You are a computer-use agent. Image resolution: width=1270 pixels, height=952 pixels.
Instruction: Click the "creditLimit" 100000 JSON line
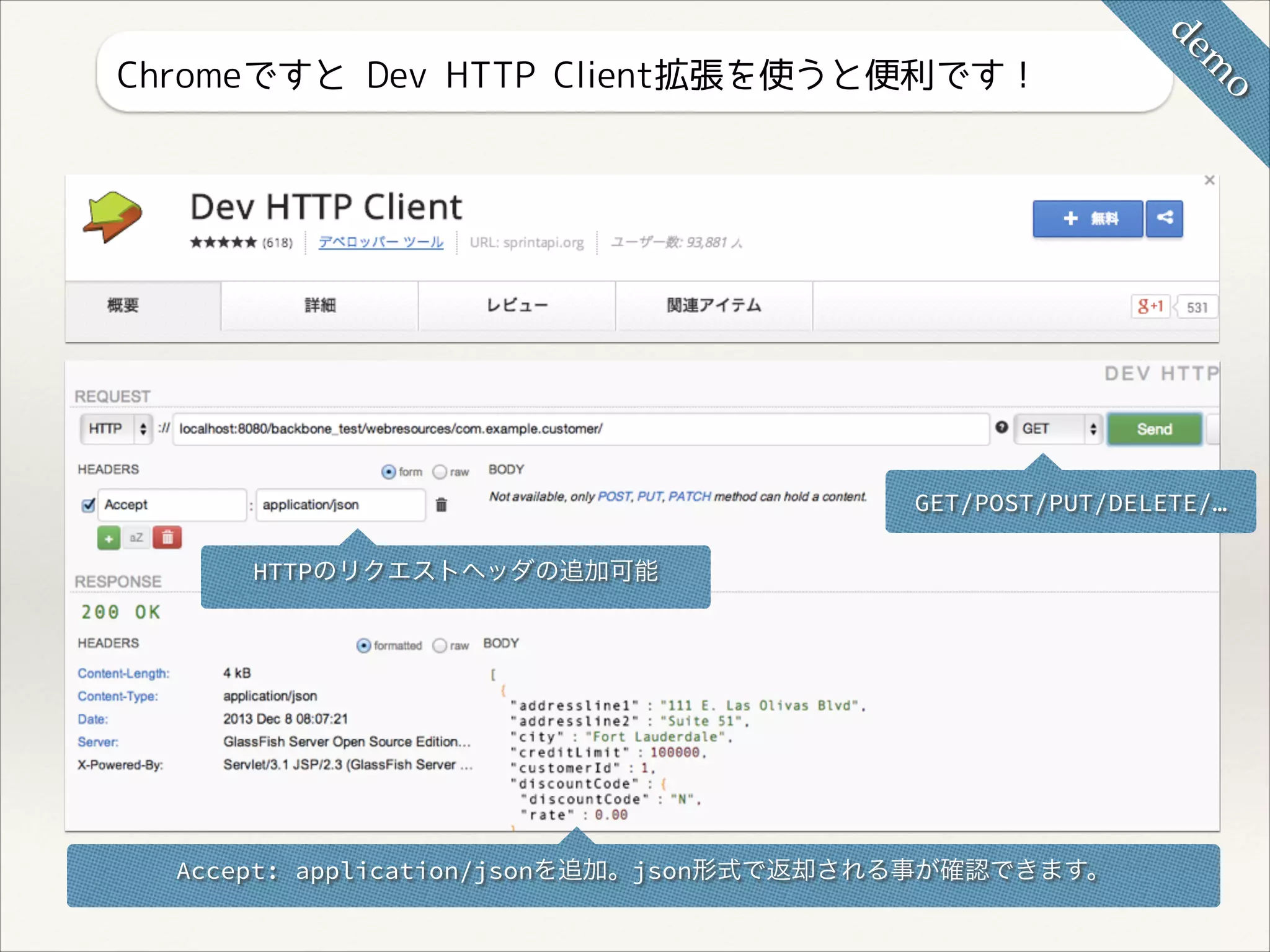pyautogui.click(x=608, y=752)
